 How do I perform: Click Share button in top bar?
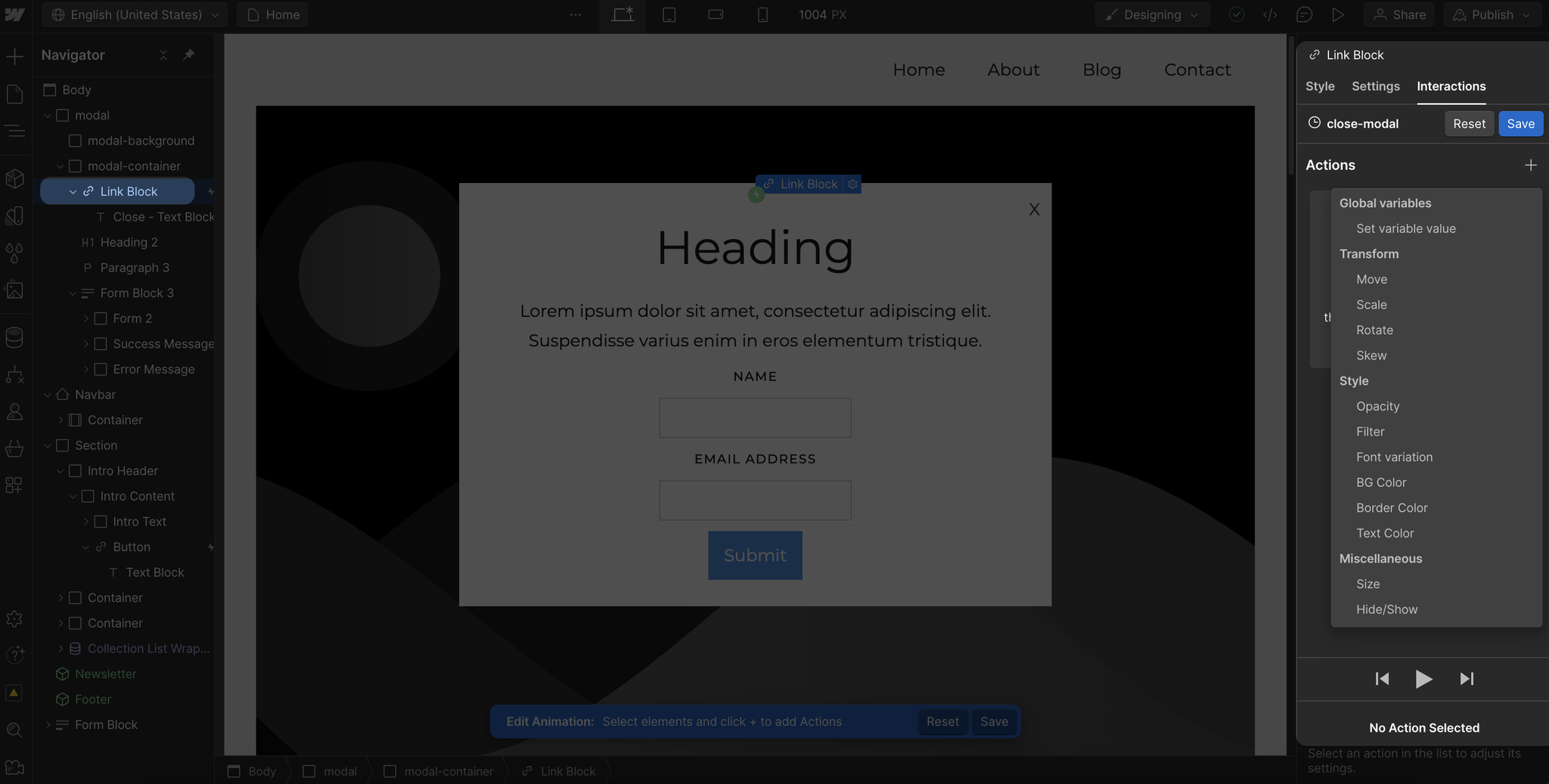click(1399, 15)
